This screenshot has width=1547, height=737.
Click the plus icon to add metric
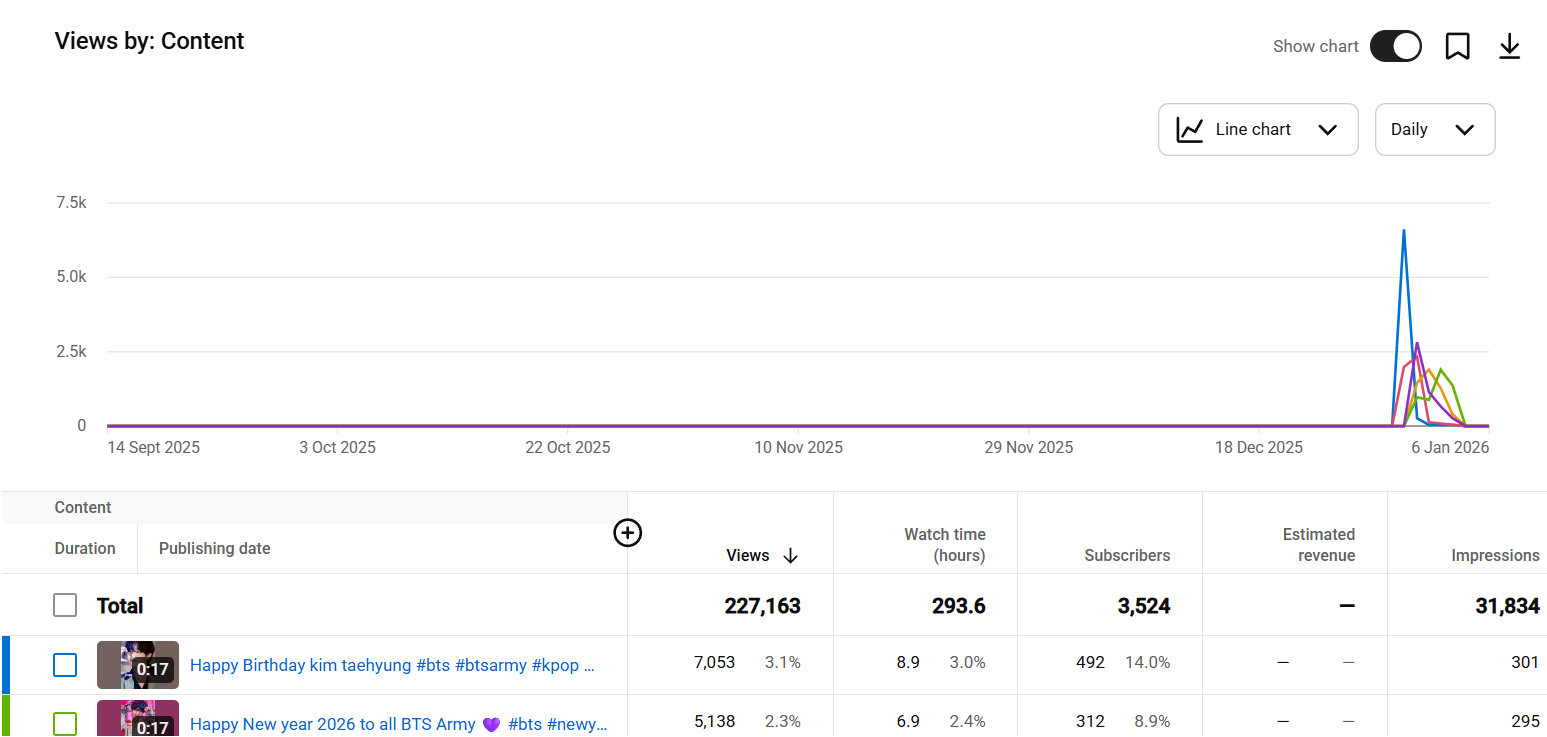(627, 533)
